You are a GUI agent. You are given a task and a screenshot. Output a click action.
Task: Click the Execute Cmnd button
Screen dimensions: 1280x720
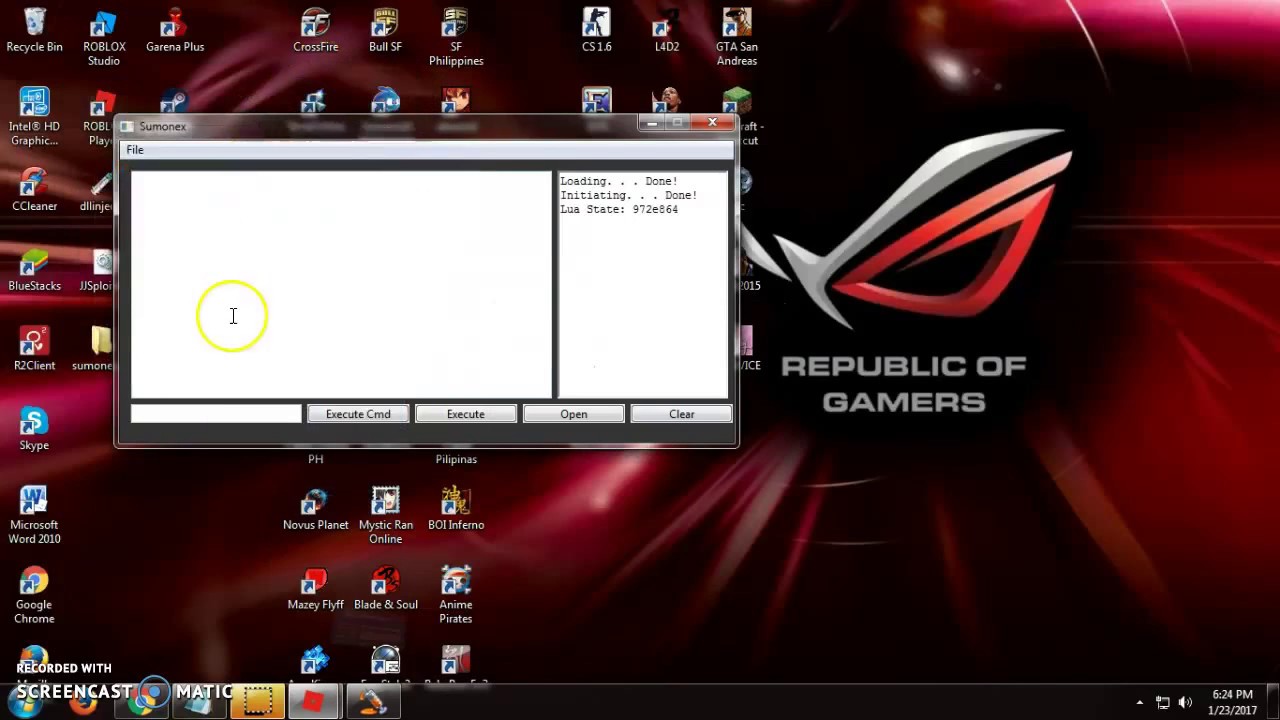(x=358, y=414)
